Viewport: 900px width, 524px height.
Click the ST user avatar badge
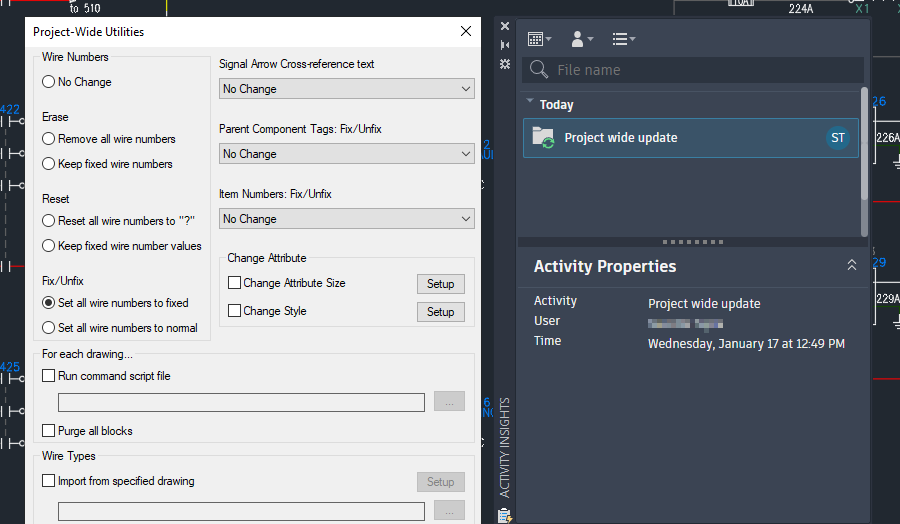tap(838, 138)
